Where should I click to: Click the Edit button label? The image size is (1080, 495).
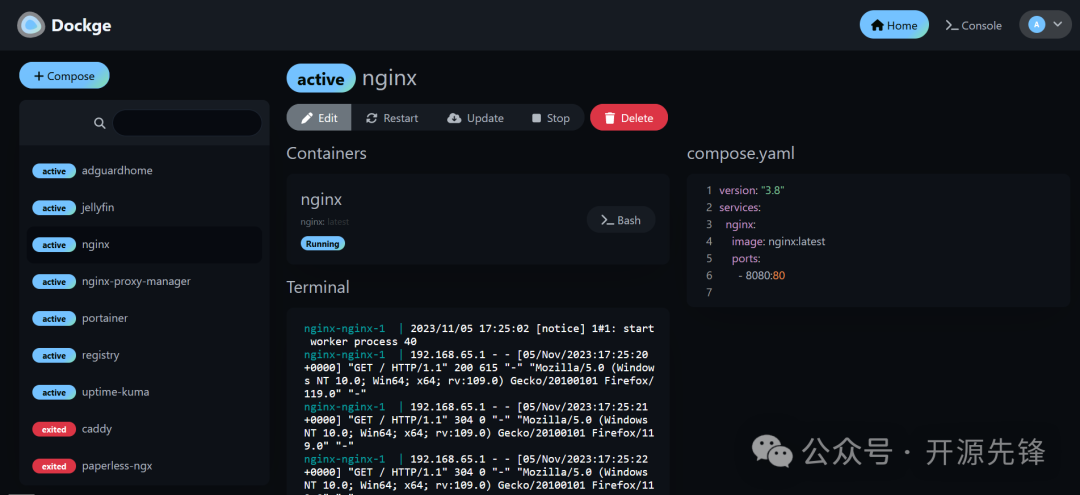(x=328, y=118)
